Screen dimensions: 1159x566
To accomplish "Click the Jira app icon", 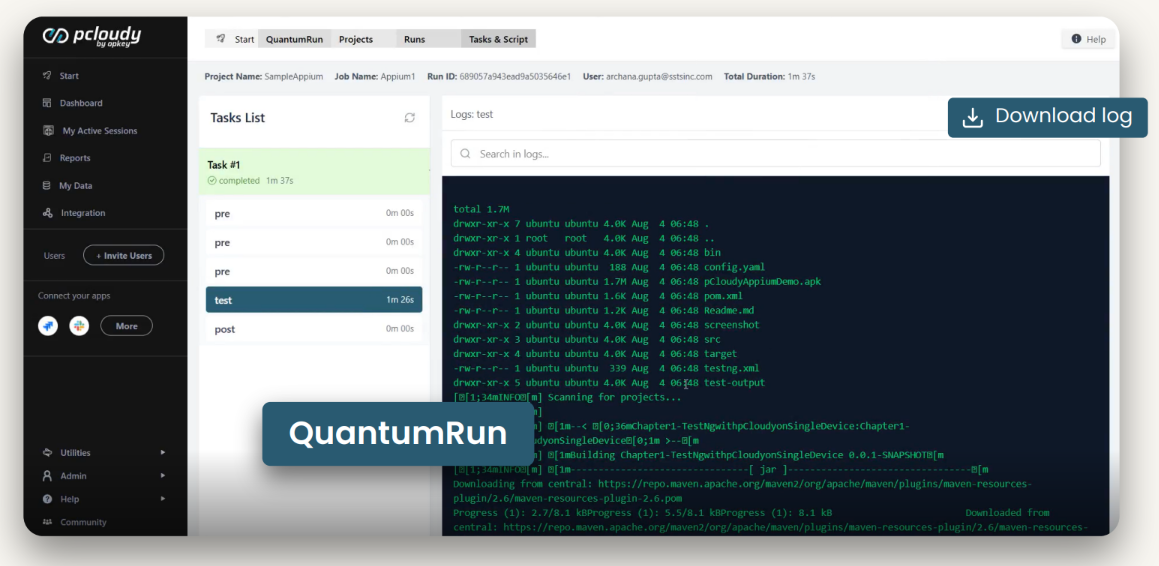I will pos(48,326).
